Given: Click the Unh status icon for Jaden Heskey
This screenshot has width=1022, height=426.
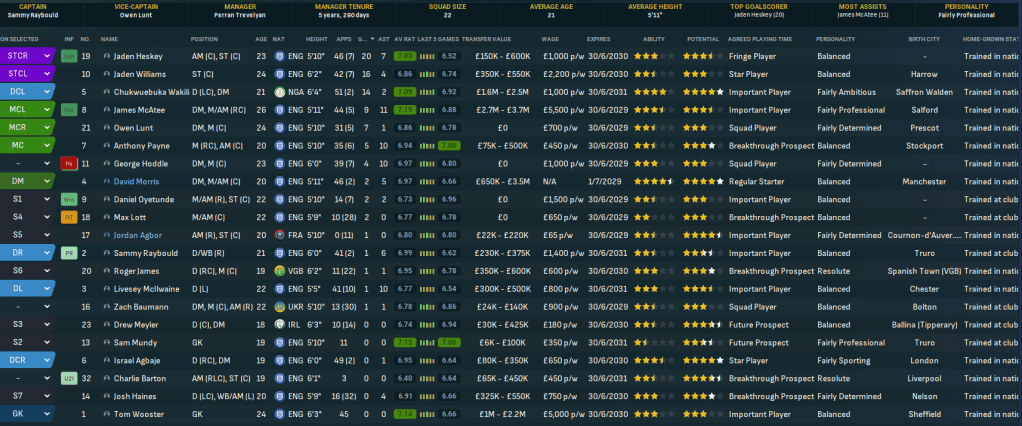Looking at the screenshot, I should [68, 56].
